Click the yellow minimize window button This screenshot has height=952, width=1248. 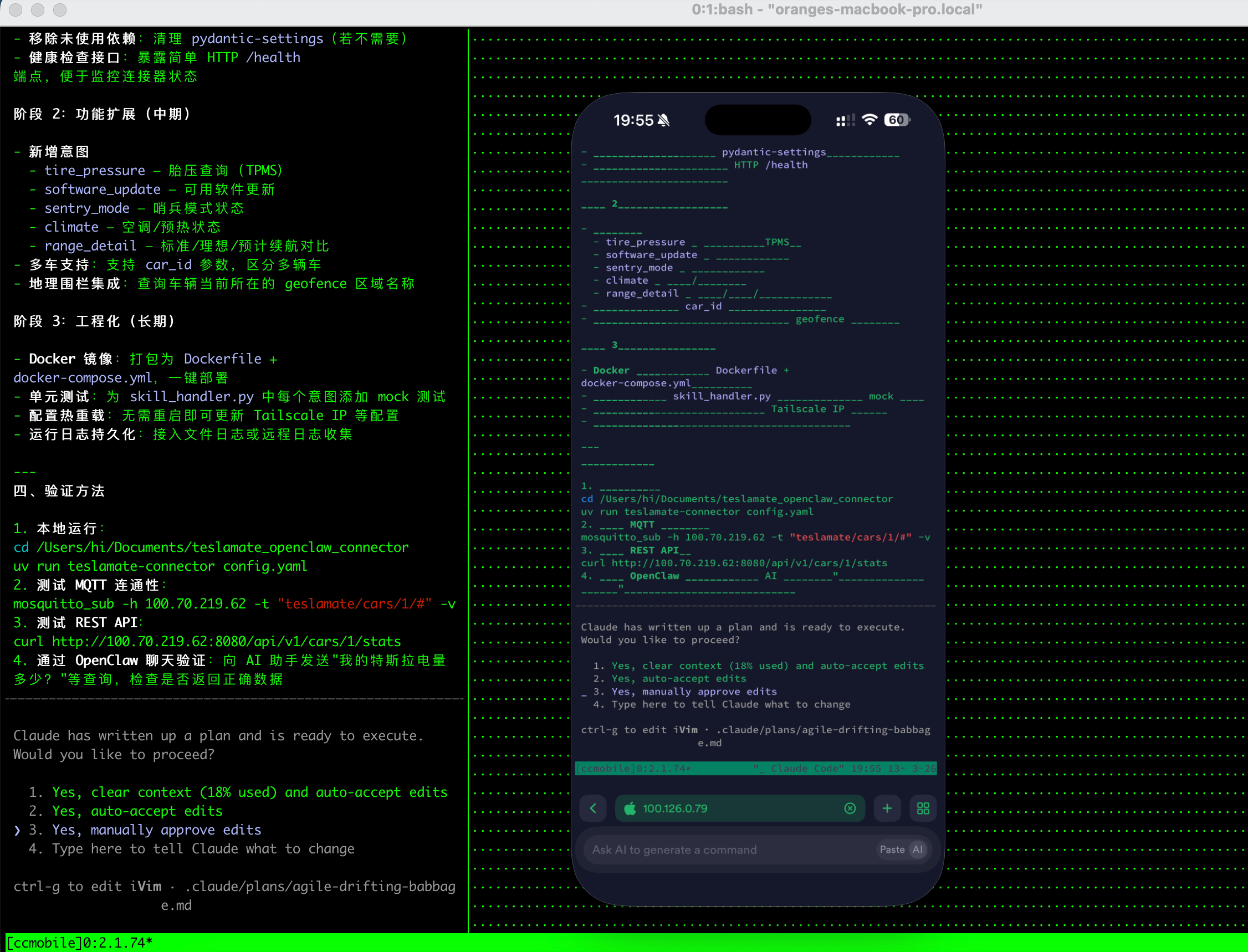[37, 9]
